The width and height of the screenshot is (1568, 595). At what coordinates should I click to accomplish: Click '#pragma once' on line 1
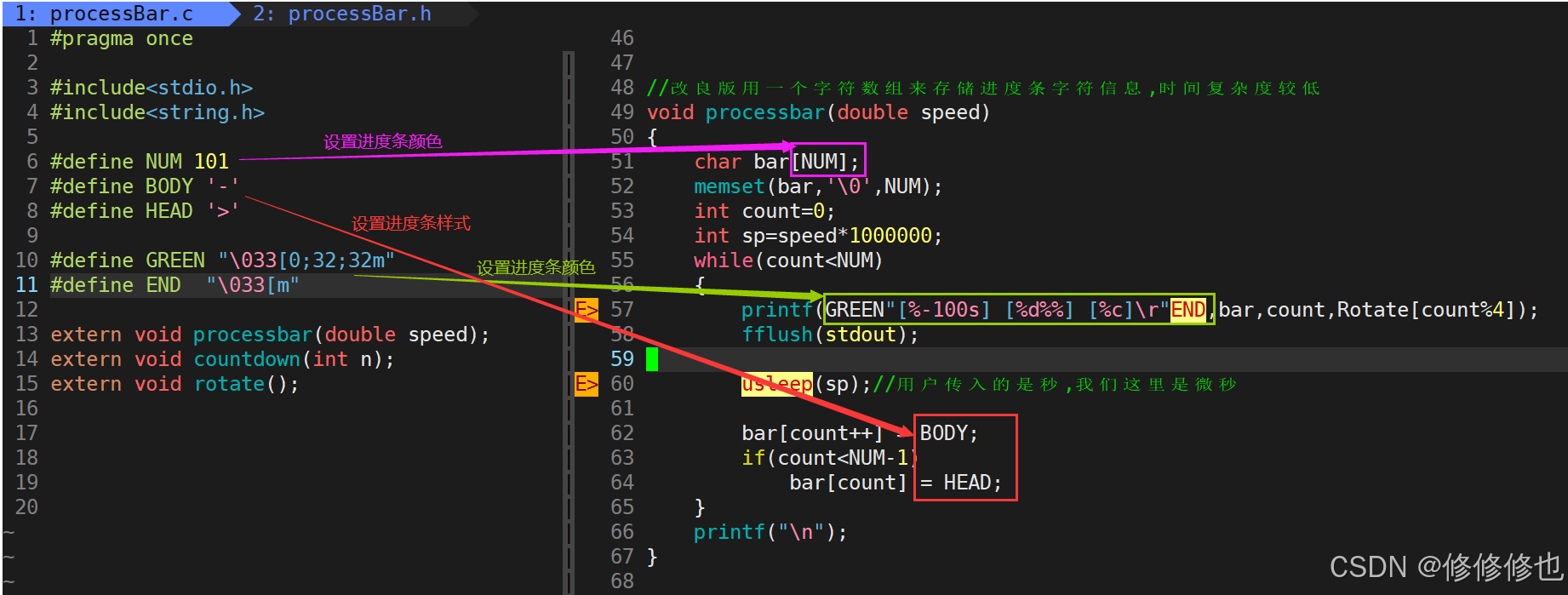click(x=122, y=39)
